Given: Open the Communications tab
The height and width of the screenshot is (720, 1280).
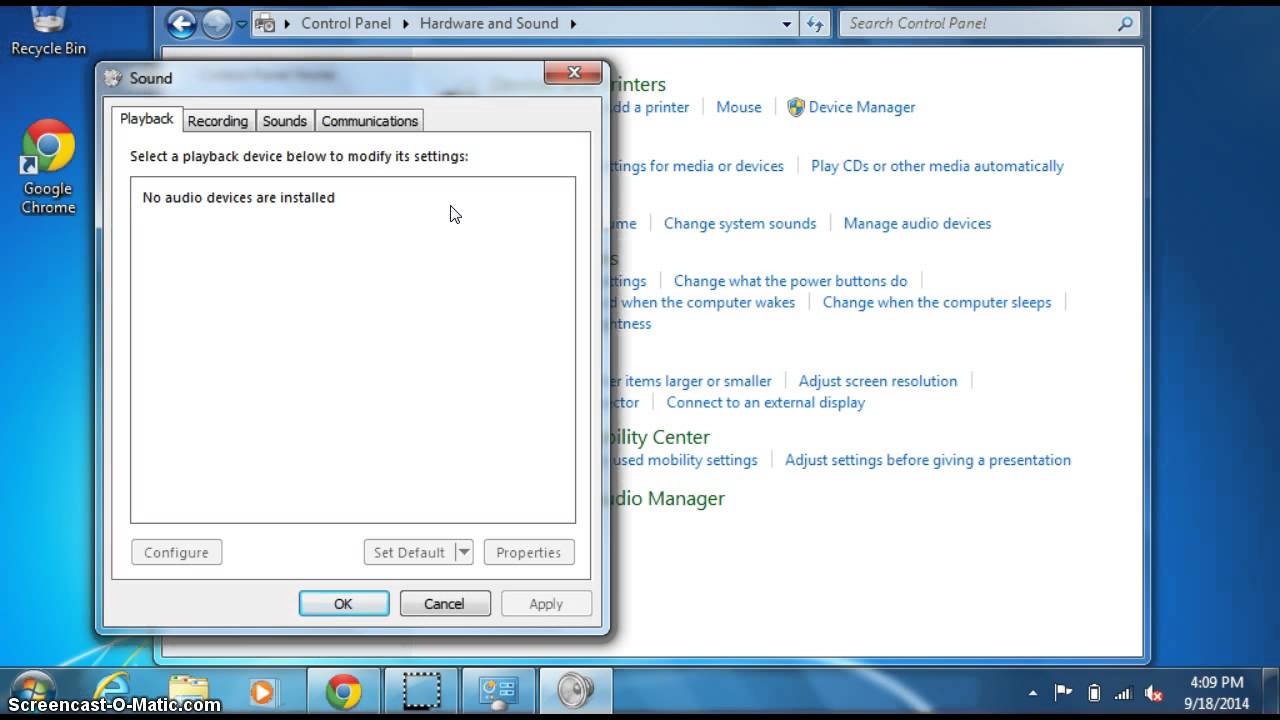Looking at the screenshot, I should (x=369, y=120).
